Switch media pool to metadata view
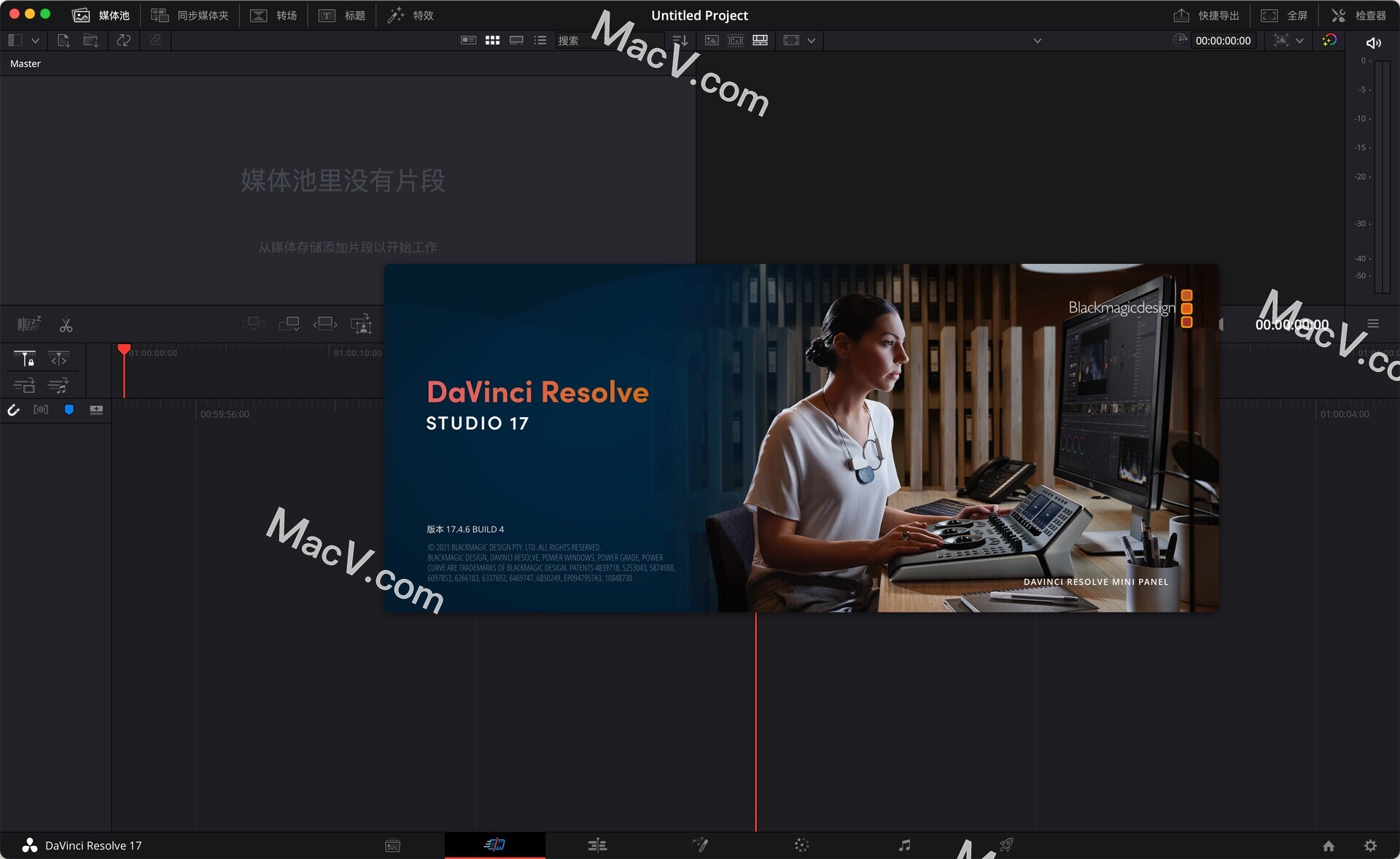The width and height of the screenshot is (1400, 859). tap(469, 40)
